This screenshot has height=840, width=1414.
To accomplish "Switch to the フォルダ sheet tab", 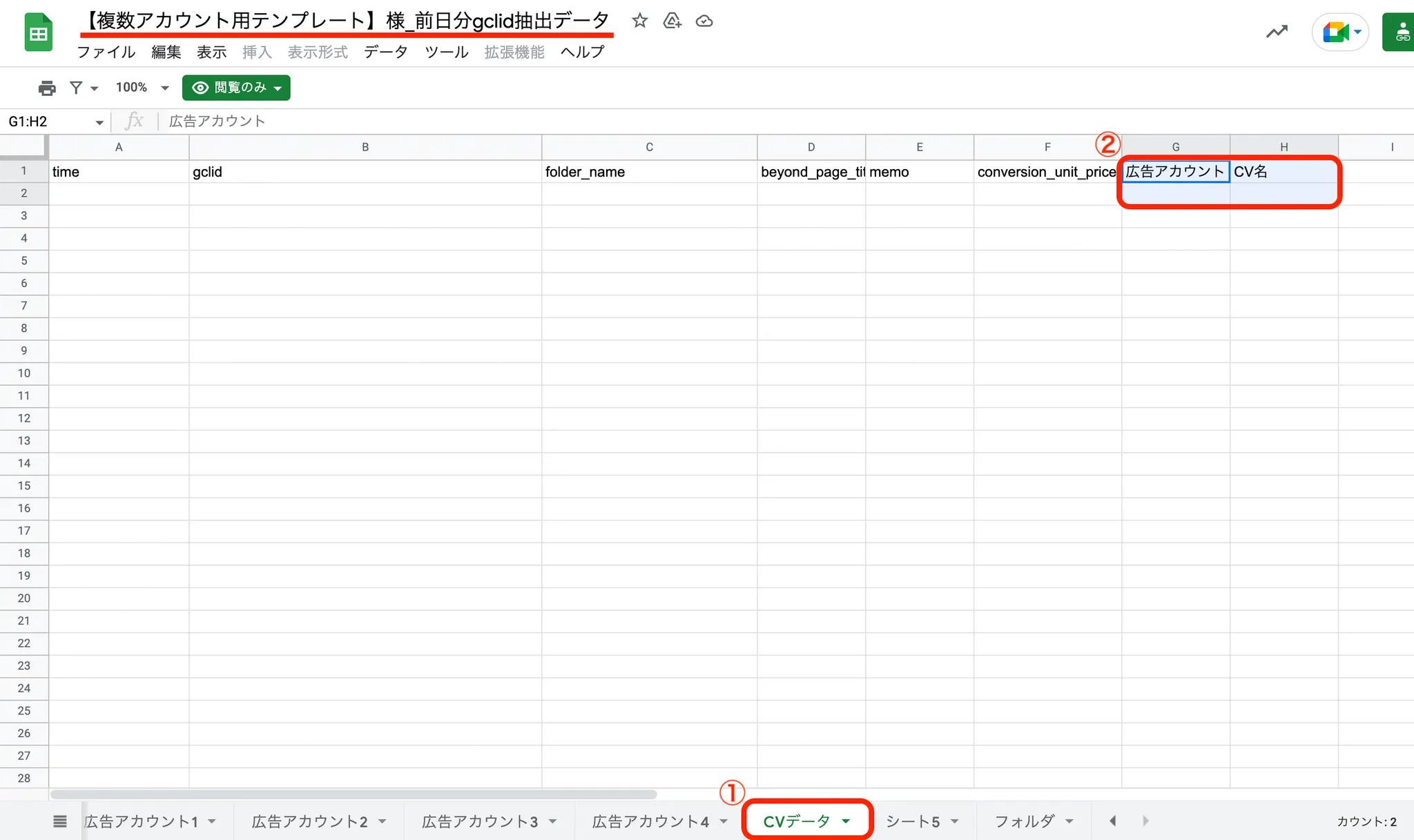I will tap(1024, 821).
